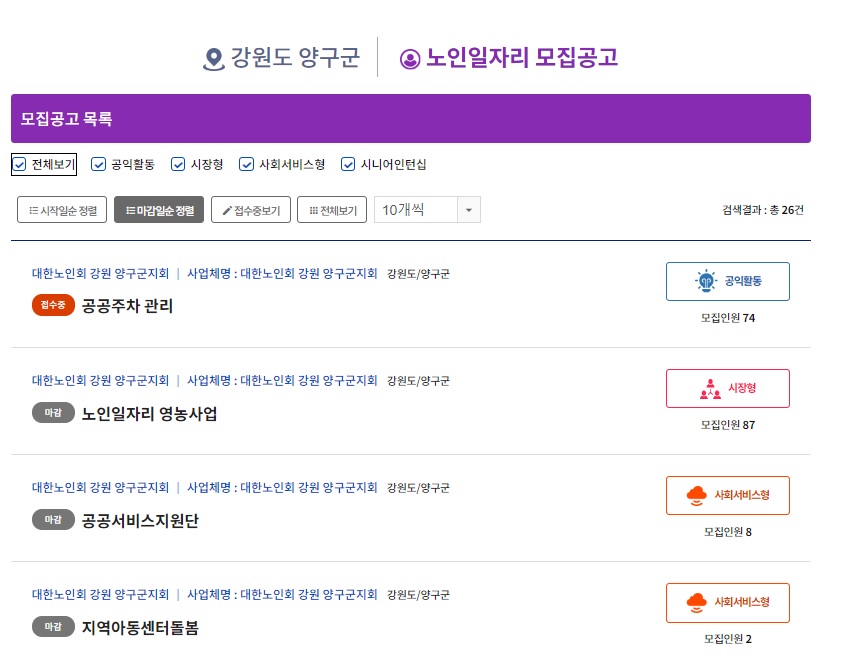Screen dimensions: 845x664
Task: Click the 검색결과 : 총 26건 text
Action: (x=763, y=210)
